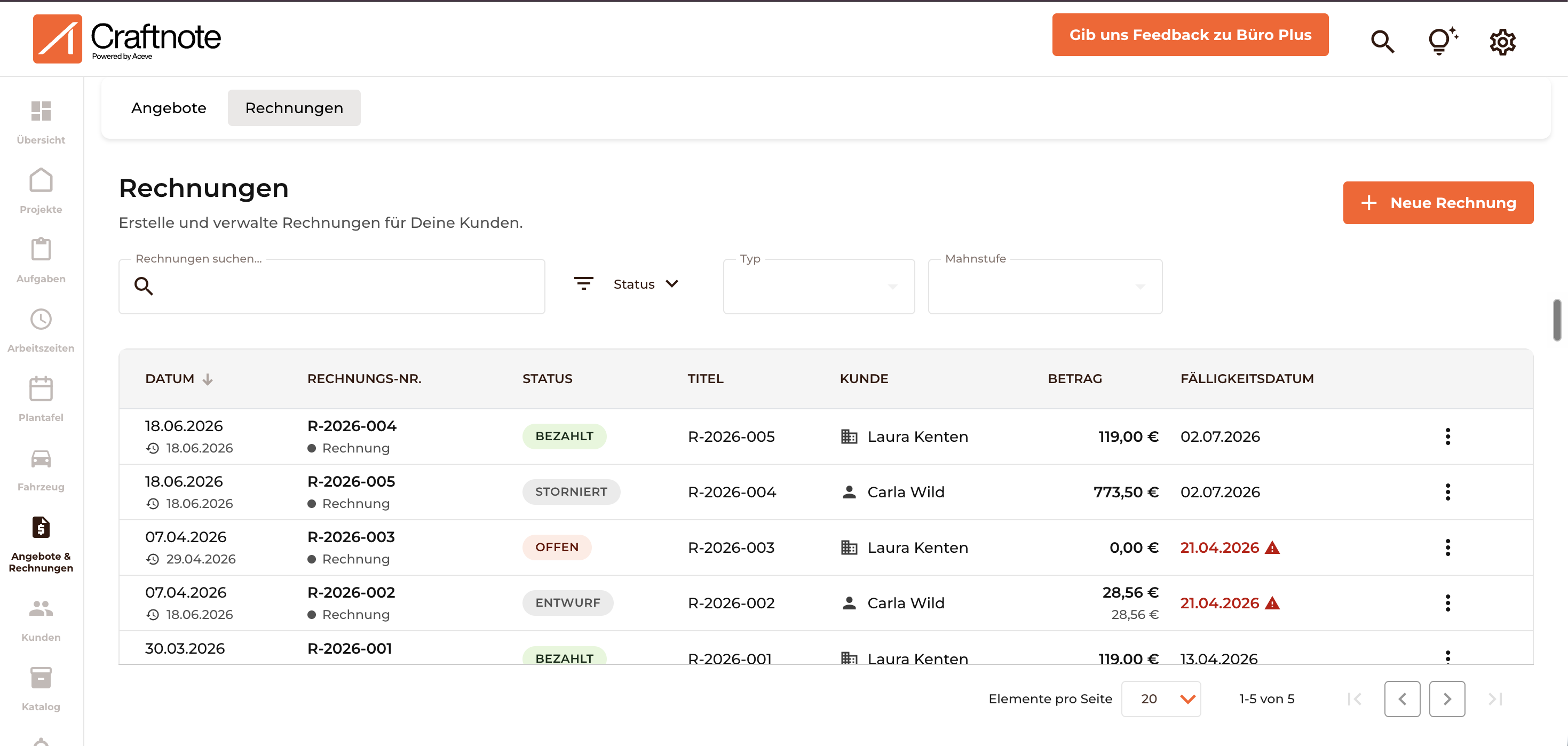Sort by FÄLLIGKEITSDATUM column header

tap(1247, 378)
